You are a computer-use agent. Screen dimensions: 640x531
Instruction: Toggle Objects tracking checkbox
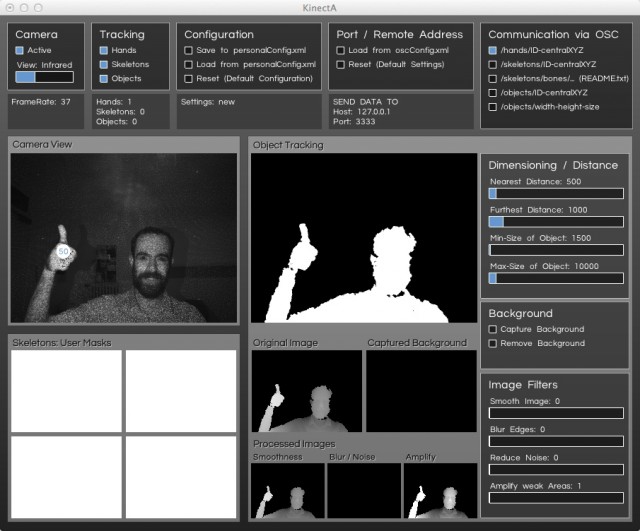(x=104, y=78)
